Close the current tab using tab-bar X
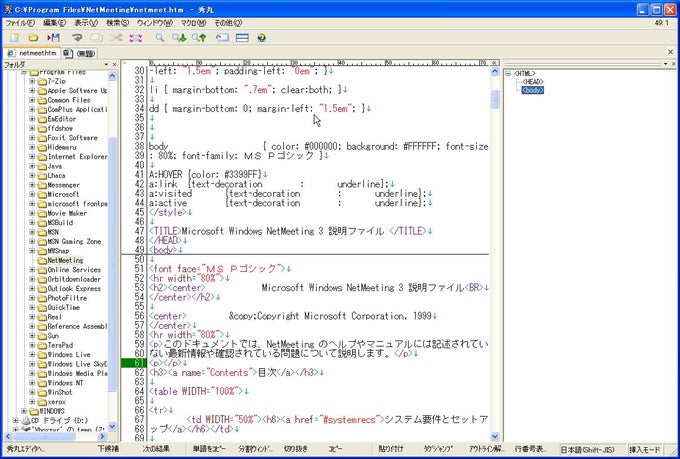Image resolution: width=680 pixels, height=459 pixels. [671, 52]
